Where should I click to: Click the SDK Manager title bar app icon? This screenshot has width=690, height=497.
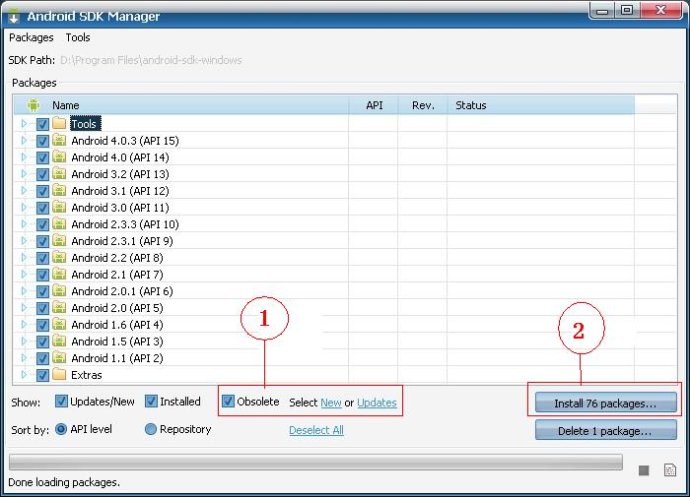[x=14, y=17]
